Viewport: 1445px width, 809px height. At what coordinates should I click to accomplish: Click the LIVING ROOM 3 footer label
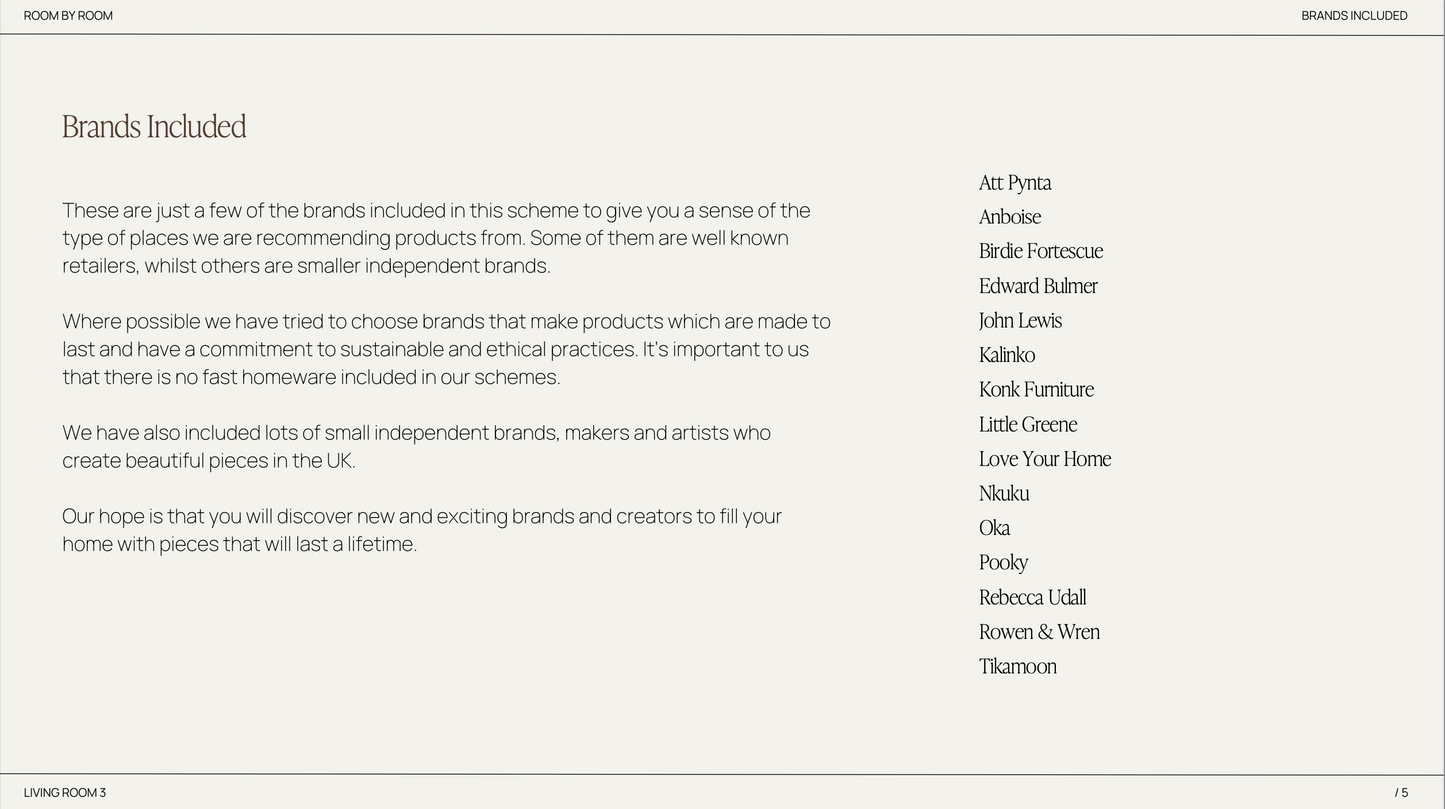[65, 793]
